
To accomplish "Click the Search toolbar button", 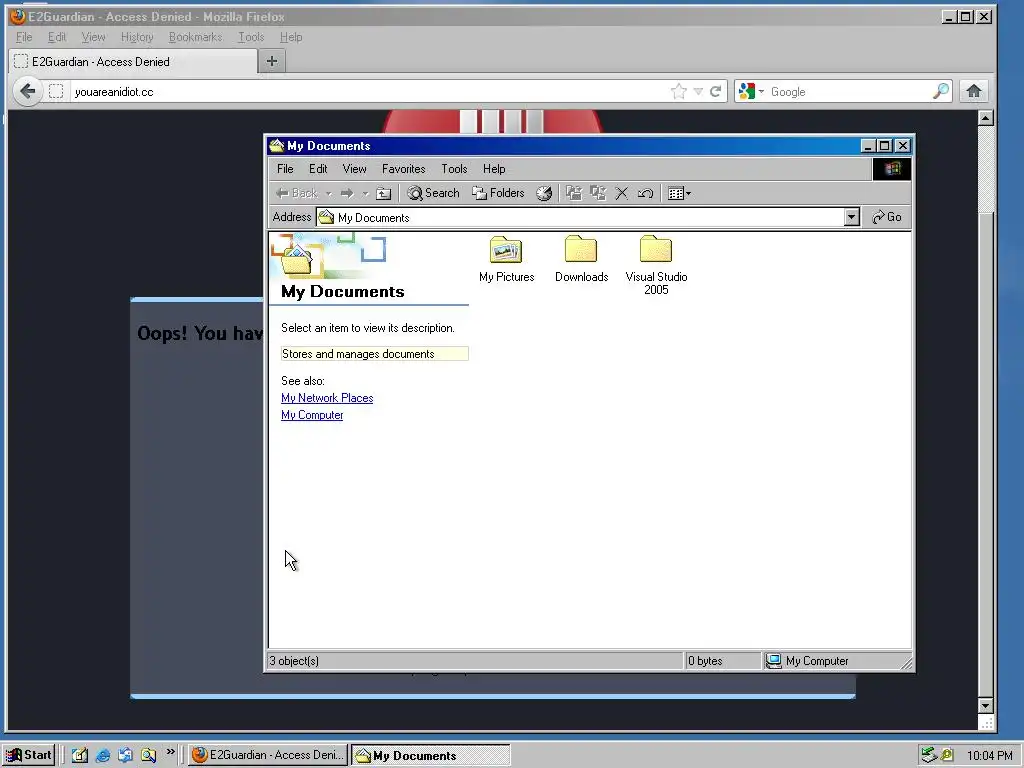I will click(433, 193).
